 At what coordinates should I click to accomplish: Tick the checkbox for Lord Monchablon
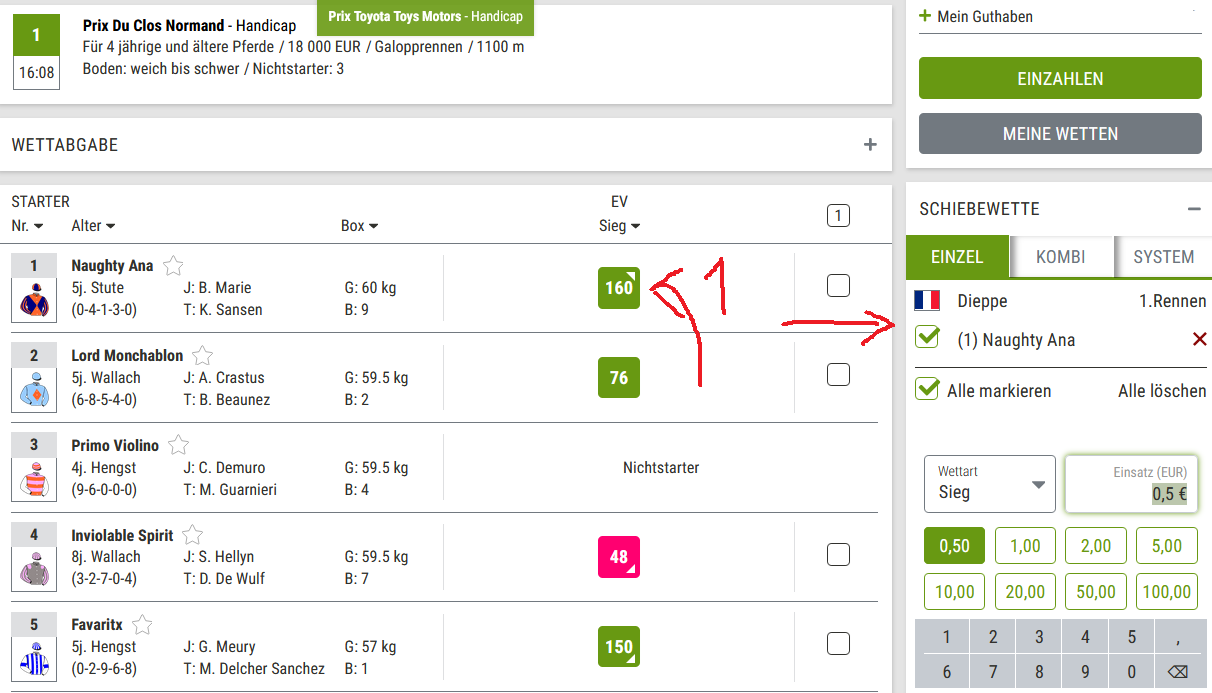[838, 375]
